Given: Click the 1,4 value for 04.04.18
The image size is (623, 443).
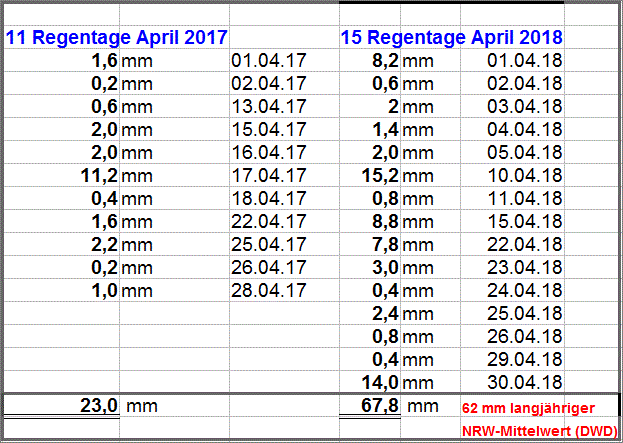Looking at the screenshot, I should pyautogui.click(x=385, y=130).
